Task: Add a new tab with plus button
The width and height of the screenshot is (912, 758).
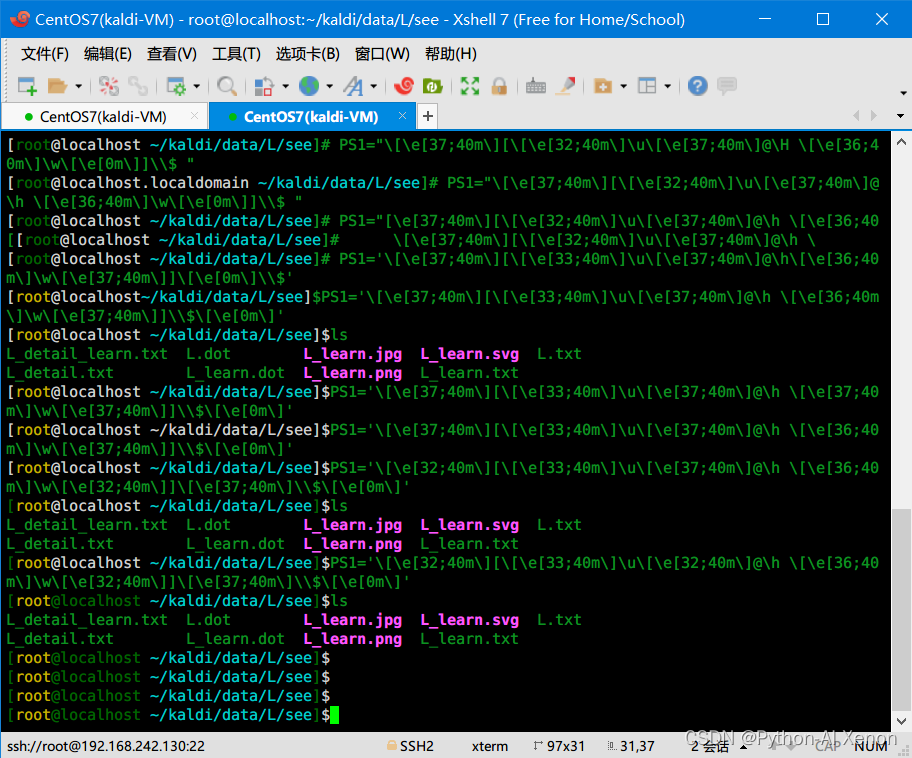Action: click(x=428, y=116)
